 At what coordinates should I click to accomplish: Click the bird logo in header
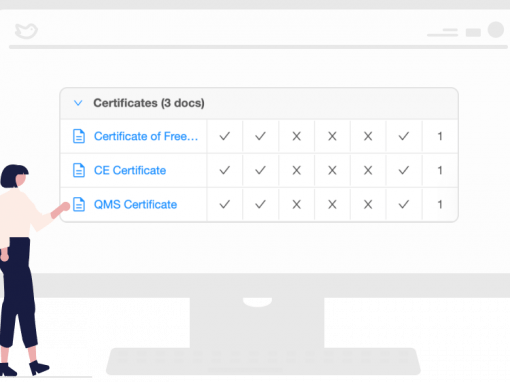coord(26,31)
